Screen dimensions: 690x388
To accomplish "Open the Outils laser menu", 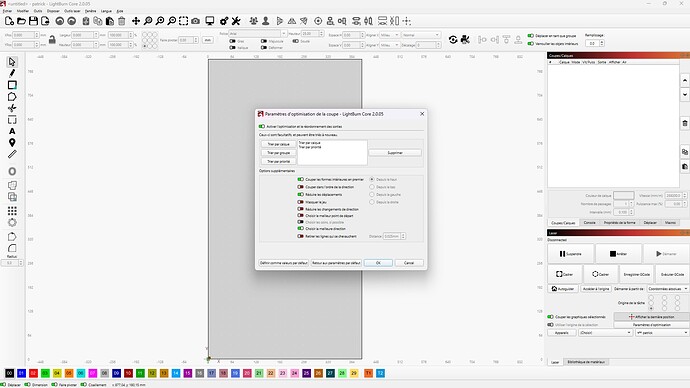I will 72,11.
